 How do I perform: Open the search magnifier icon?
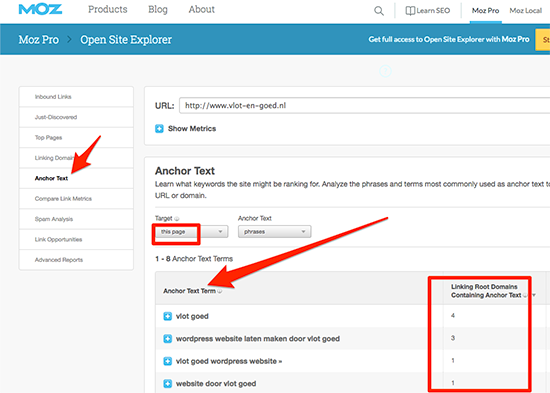point(379,11)
